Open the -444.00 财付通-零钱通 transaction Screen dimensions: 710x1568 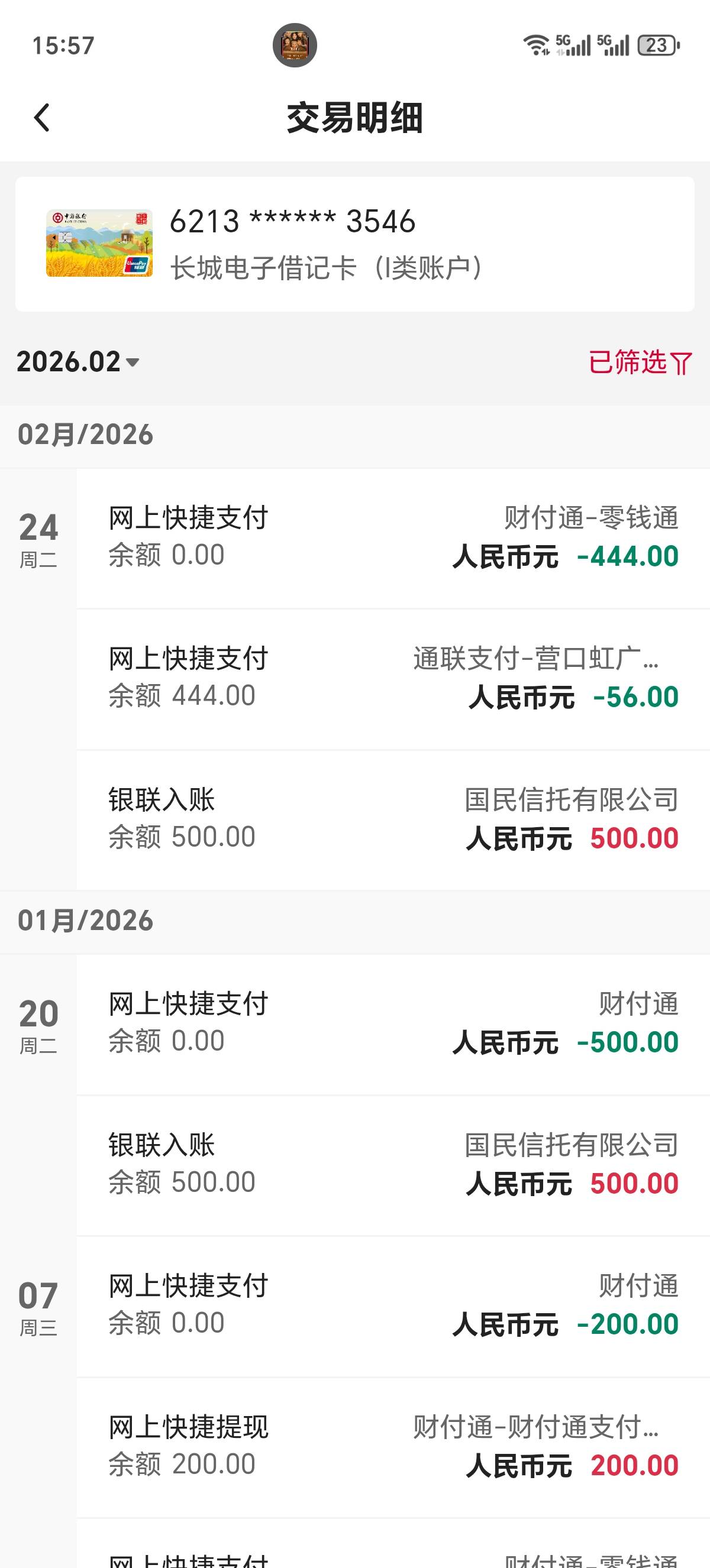tap(393, 538)
